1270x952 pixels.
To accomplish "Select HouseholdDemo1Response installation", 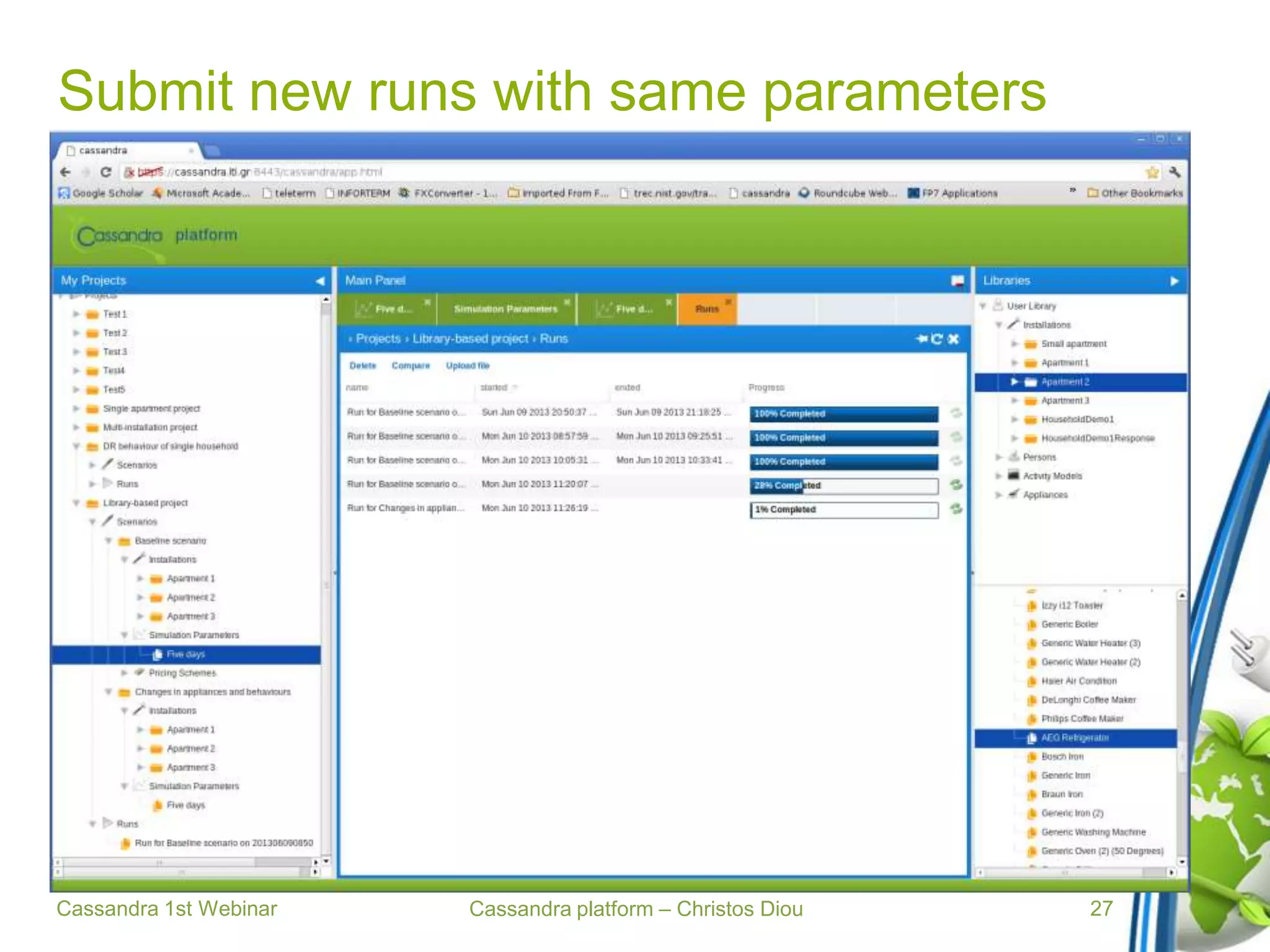I will pos(1098,438).
